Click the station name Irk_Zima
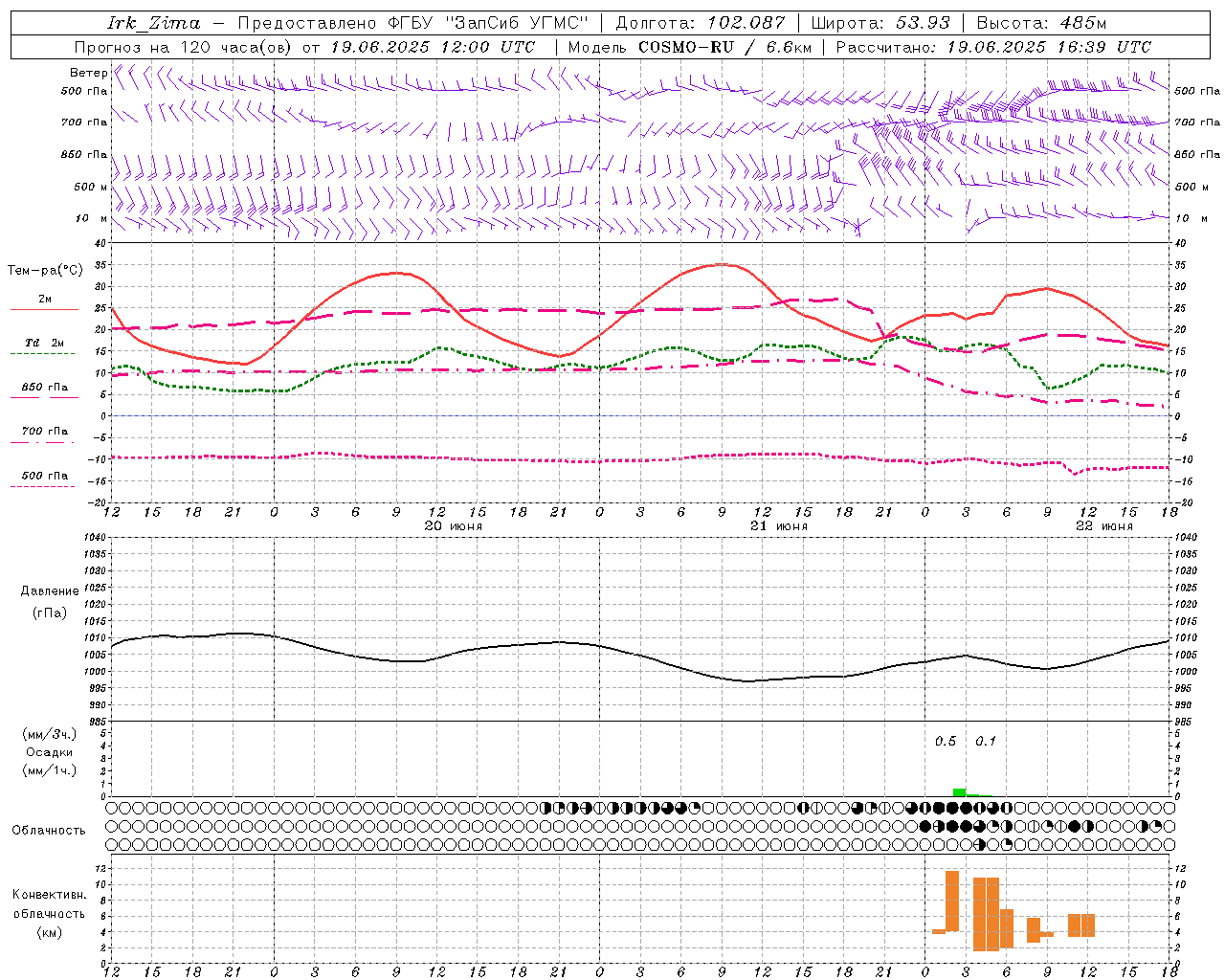Screen dimensions: 1225x980 coord(153,23)
